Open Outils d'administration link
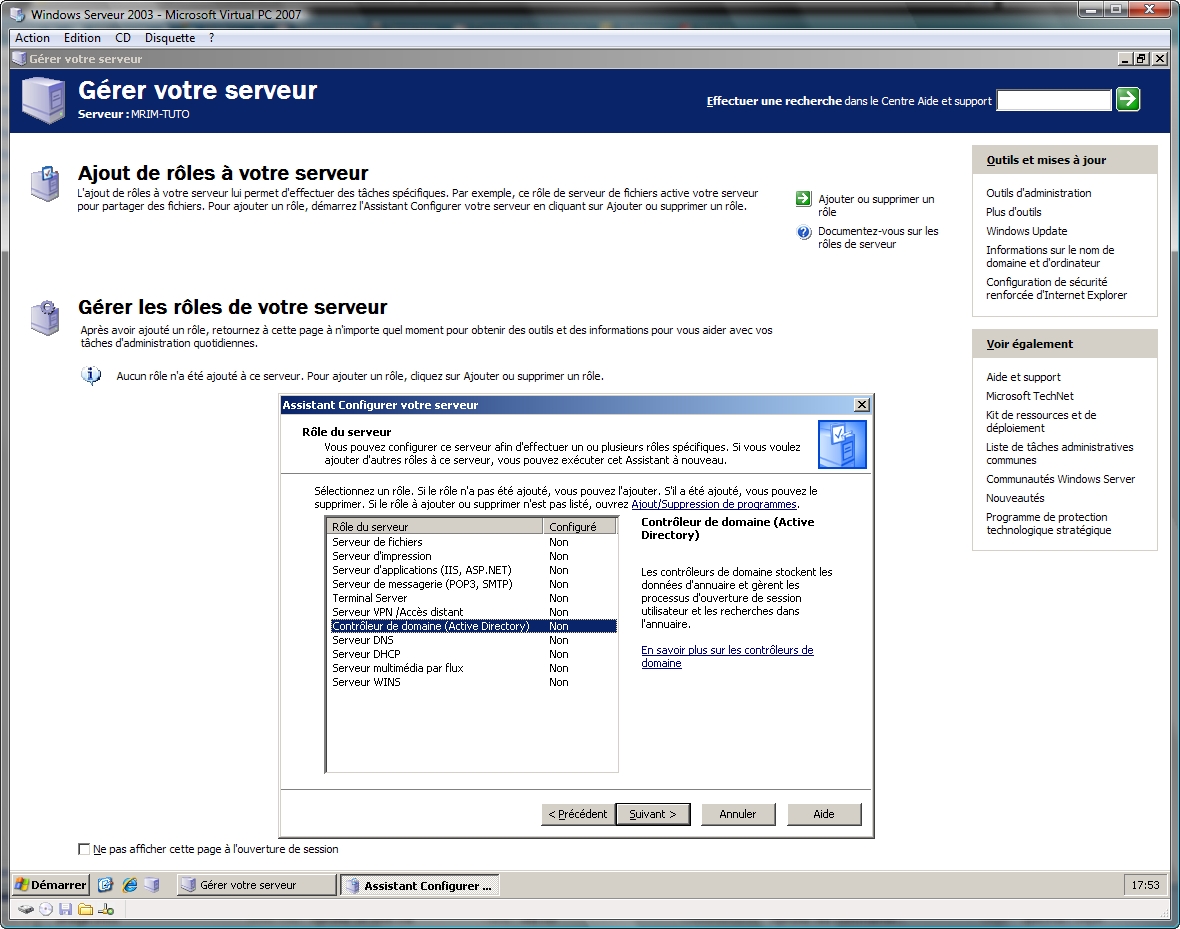Screen dimensions: 1180x929 (1039, 193)
